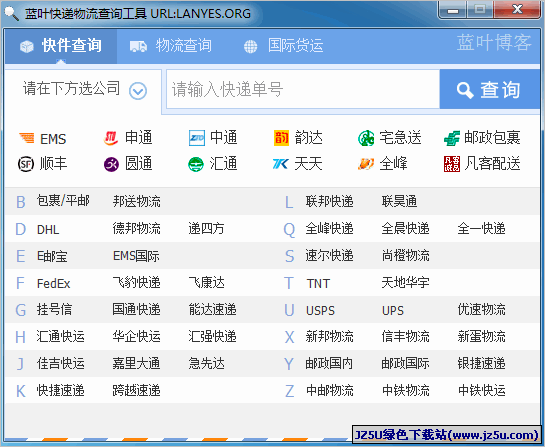Choose USPS from the list
Screen dimensions: 545x447
pyautogui.click(x=320, y=310)
